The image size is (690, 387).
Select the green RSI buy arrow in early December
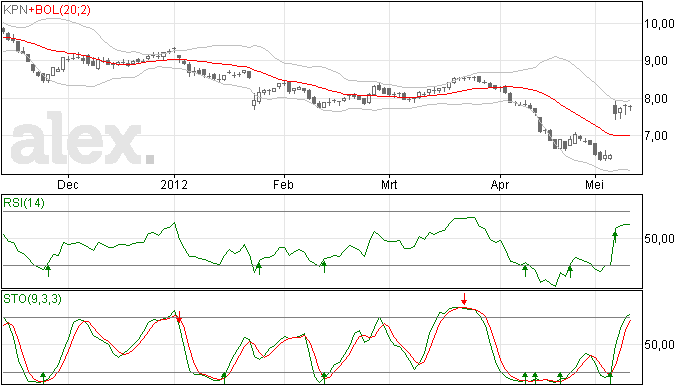click(x=48, y=271)
